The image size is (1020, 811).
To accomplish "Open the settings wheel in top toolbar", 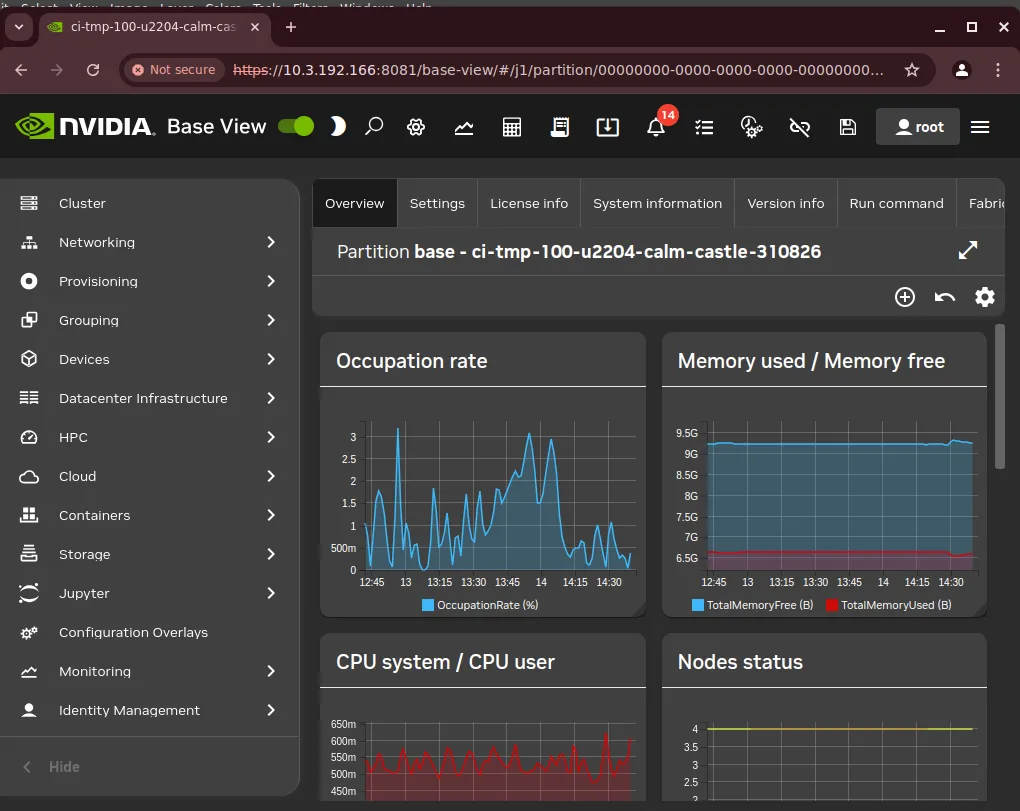I will click(416, 127).
